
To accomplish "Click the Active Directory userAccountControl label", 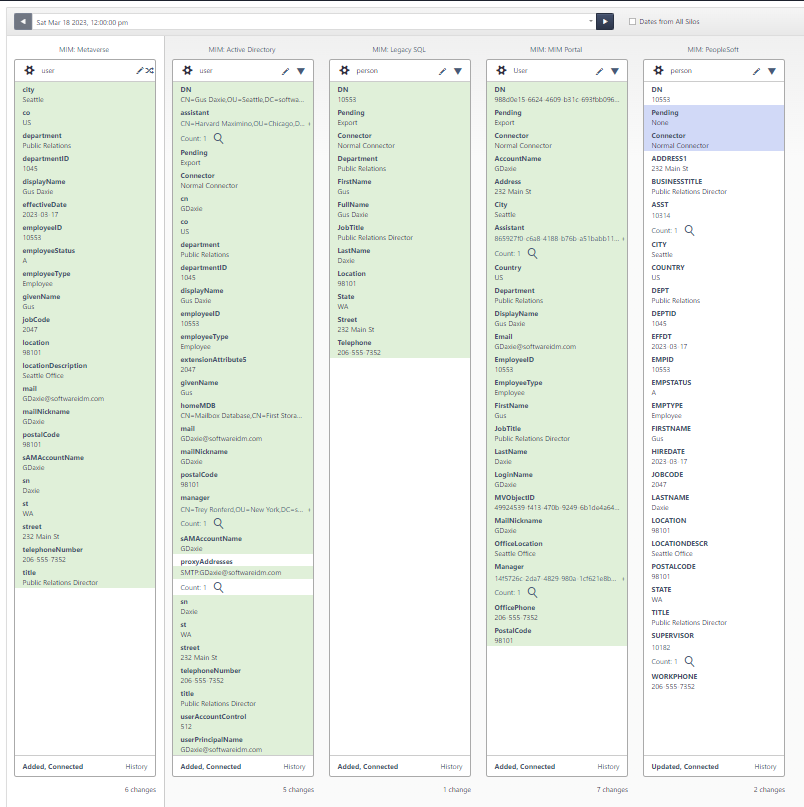I will coord(213,716).
